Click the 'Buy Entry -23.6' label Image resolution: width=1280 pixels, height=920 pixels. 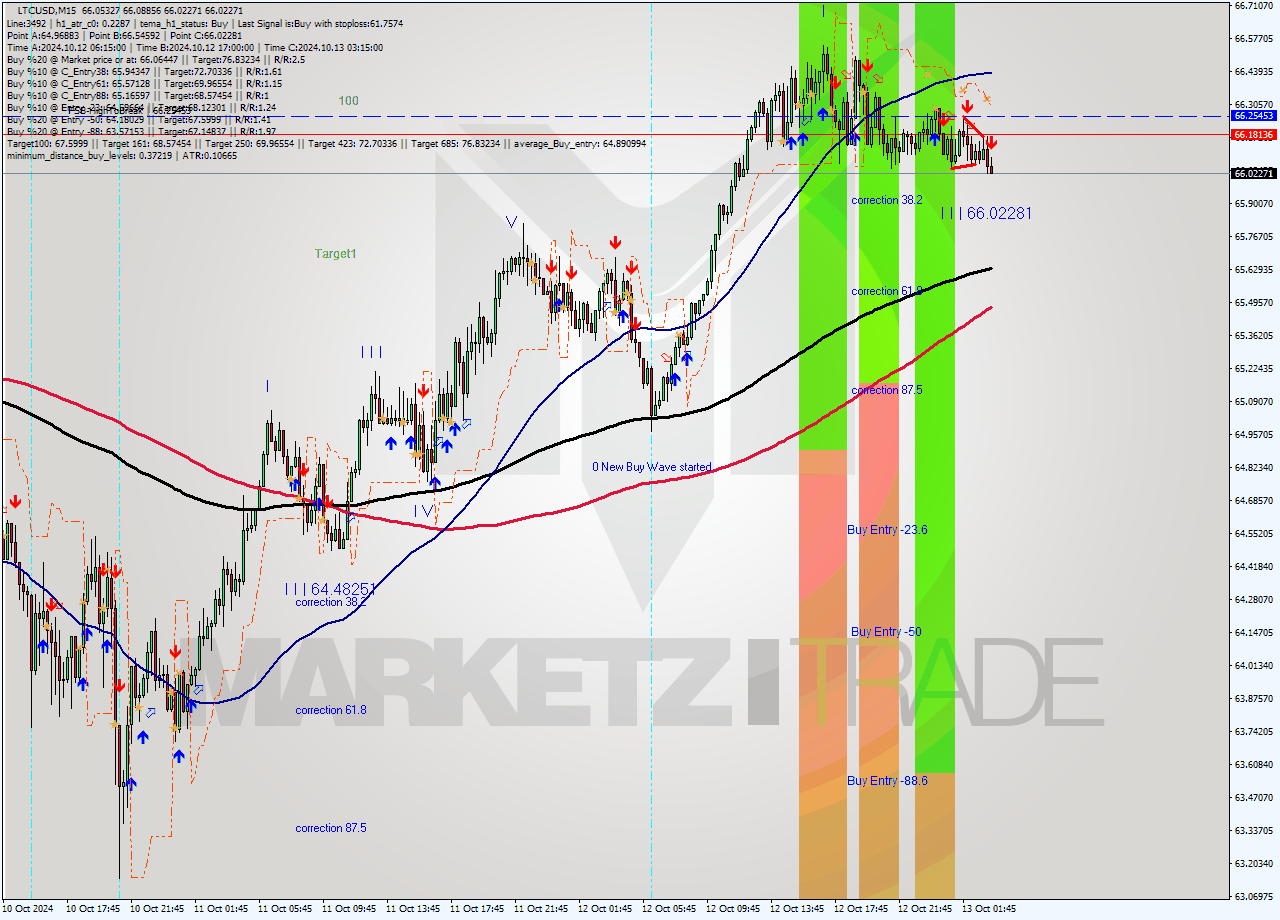tap(887, 529)
